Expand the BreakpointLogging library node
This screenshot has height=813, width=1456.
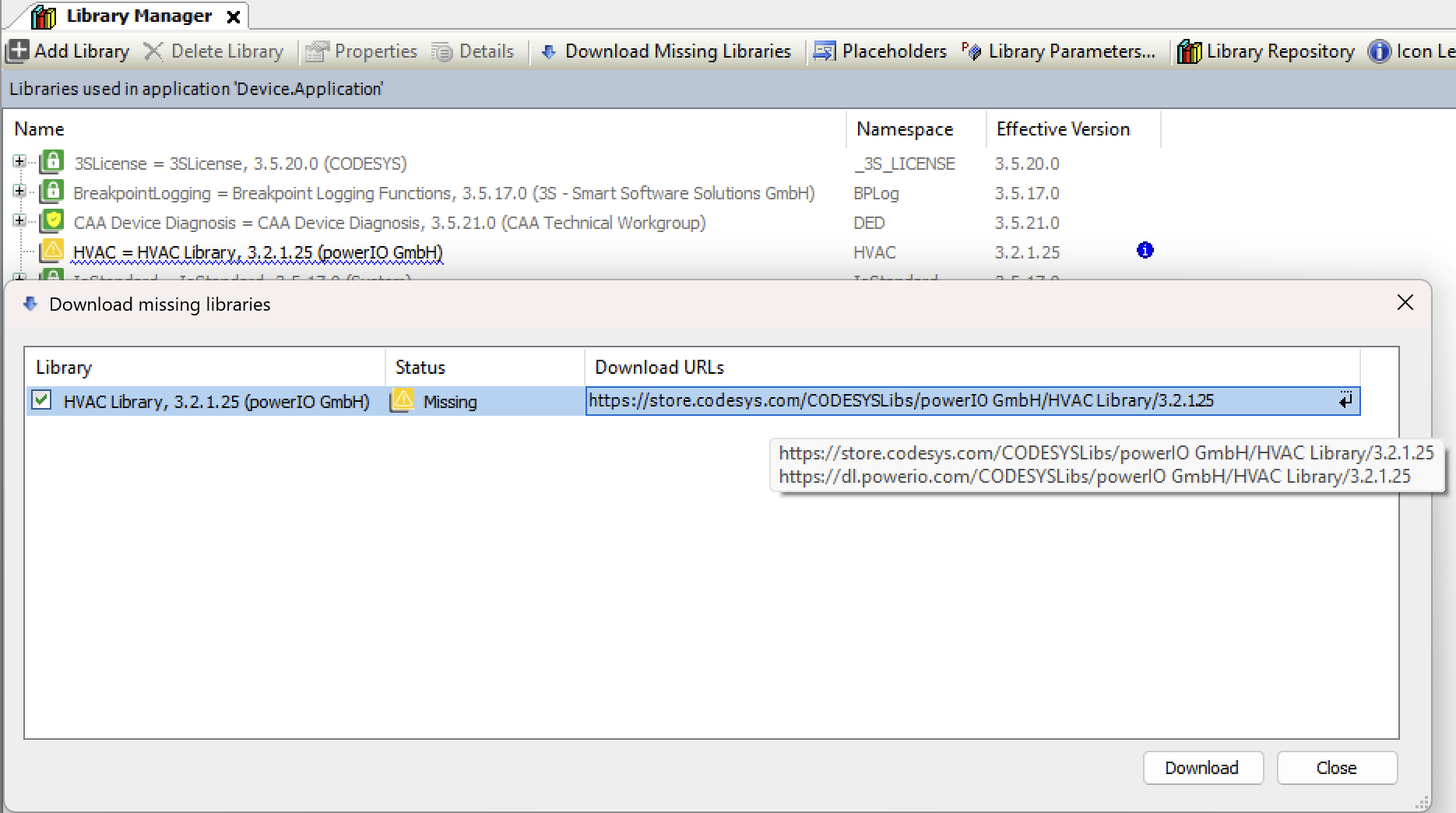click(19, 192)
